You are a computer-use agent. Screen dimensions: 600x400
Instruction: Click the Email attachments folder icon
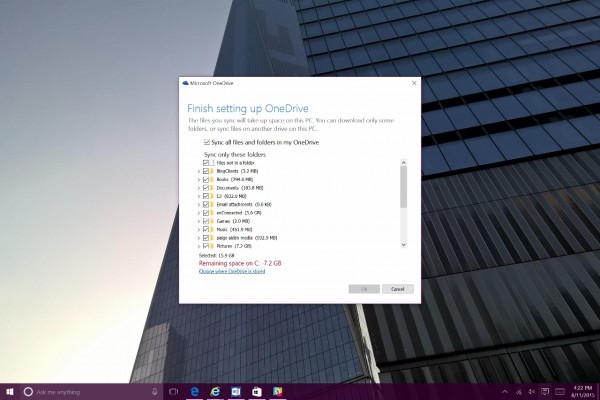pyautogui.click(x=212, y=204)
